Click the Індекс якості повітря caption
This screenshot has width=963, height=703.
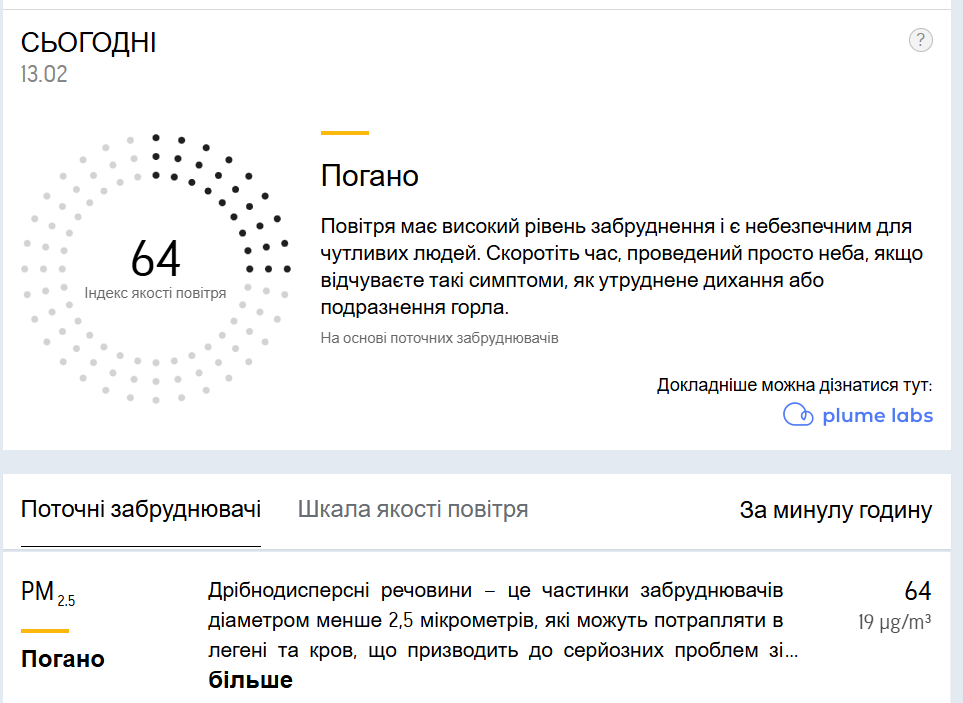[x=155, y=293]
